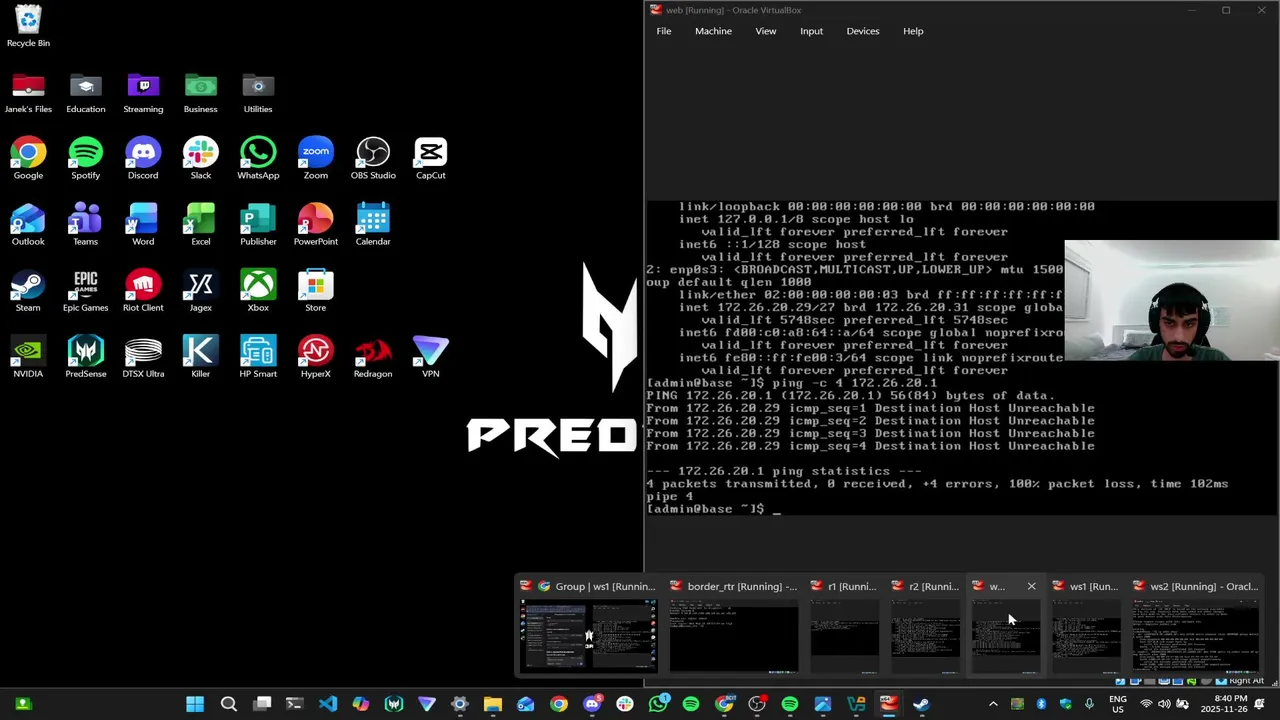1280x720 pixels.
Task: Open the File menu in VirtualBox
Action: (x=664, y=31)
